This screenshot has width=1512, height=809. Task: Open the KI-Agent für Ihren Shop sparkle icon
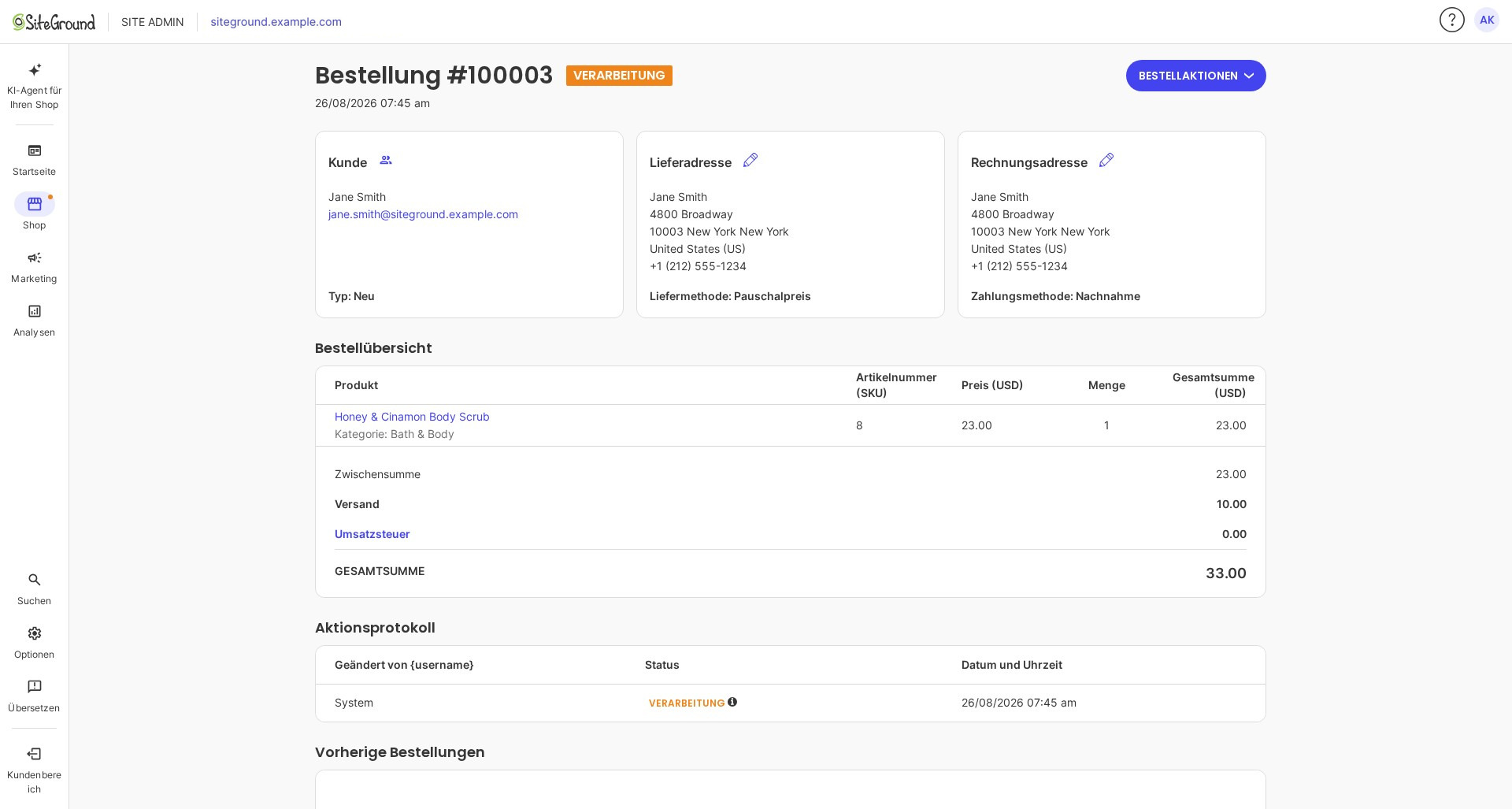[x=35, y=69]
